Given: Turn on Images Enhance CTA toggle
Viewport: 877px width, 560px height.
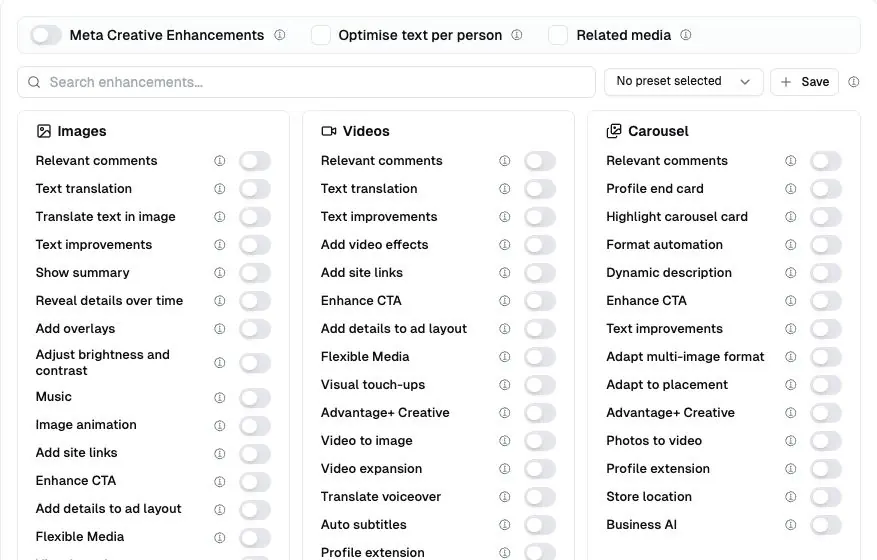Looking at the screenshot, I should [255, 482].
